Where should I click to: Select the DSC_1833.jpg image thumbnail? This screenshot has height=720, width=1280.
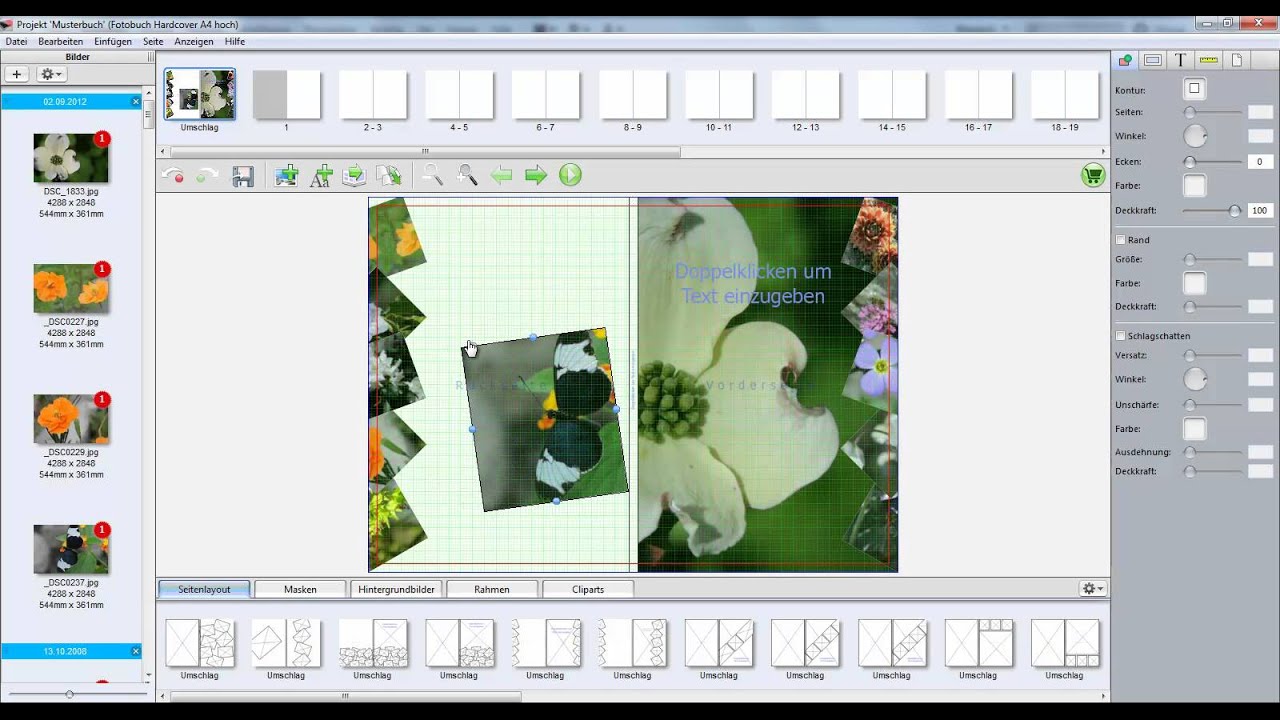point(71,158)
